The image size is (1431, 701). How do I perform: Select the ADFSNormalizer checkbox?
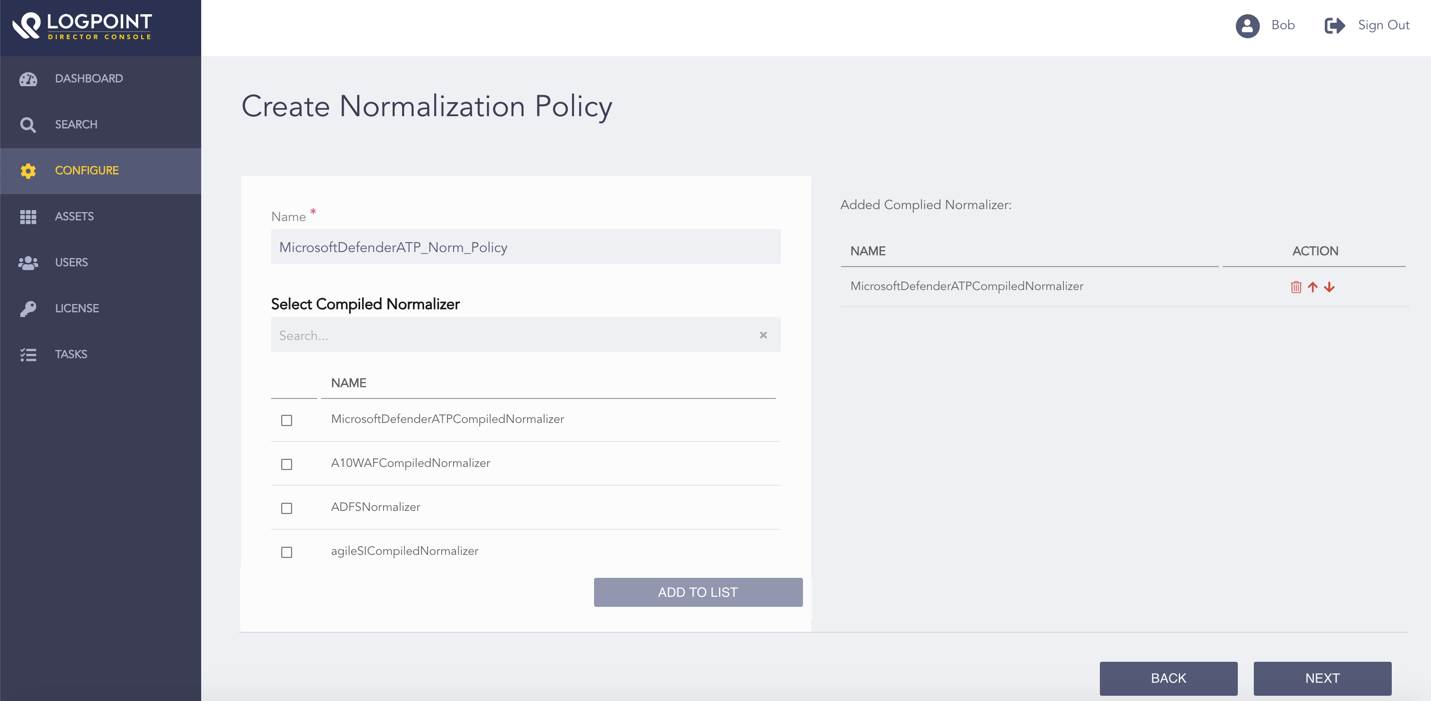(287, 508)
